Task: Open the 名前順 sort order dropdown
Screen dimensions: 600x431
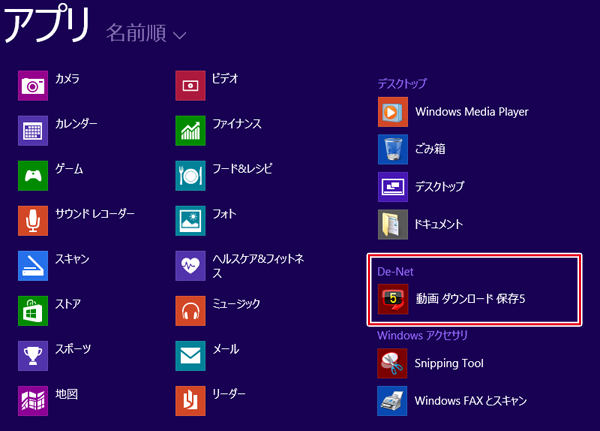Action: pos(146,33)
